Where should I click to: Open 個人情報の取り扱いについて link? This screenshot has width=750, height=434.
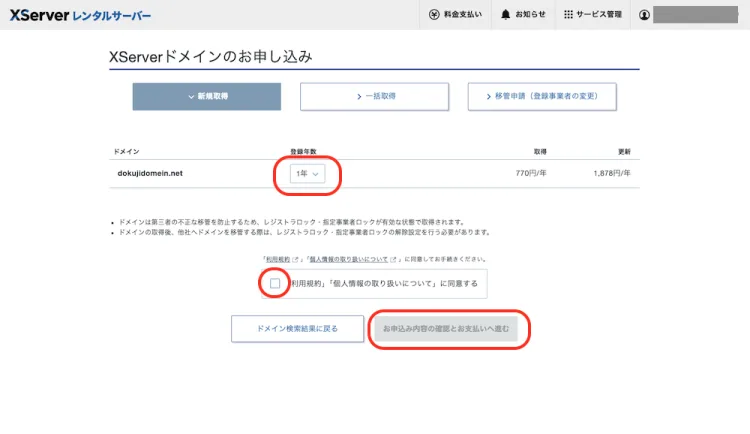[x=349, y=259]
